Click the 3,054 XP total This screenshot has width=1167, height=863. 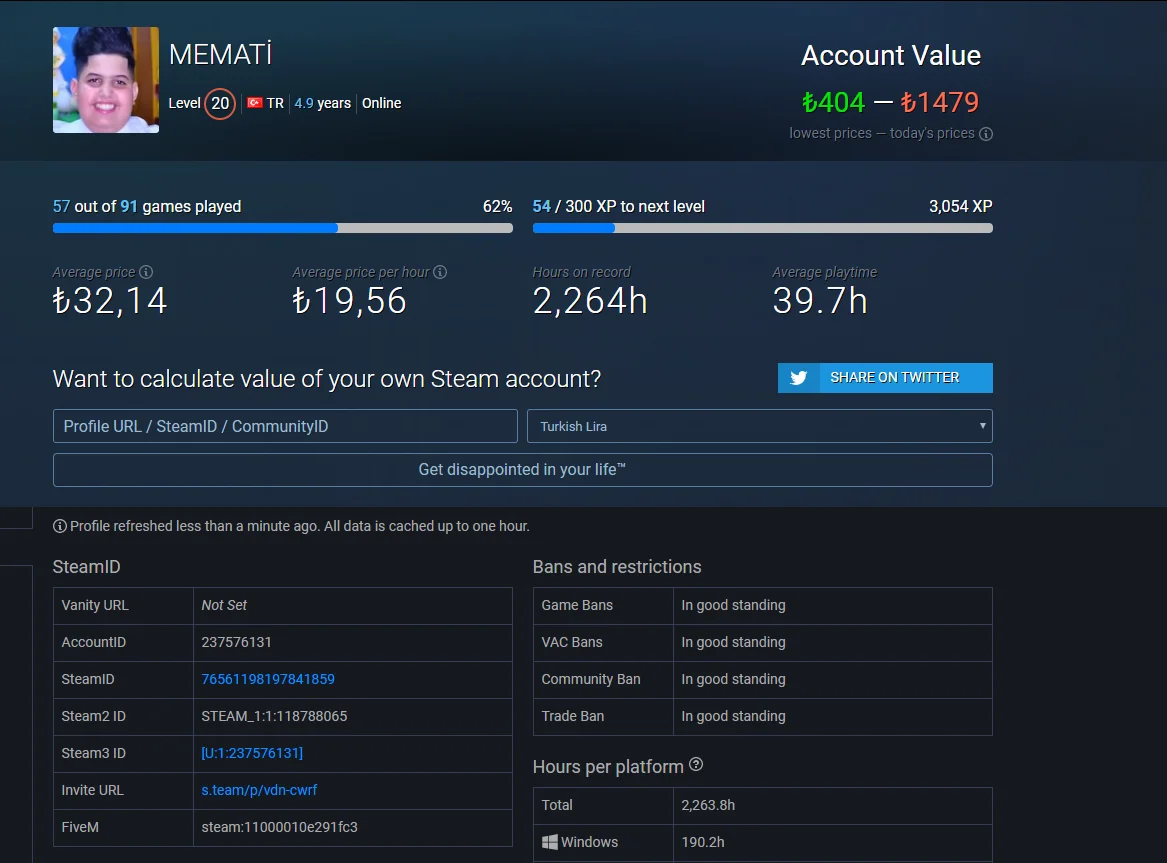pos(961,207)
